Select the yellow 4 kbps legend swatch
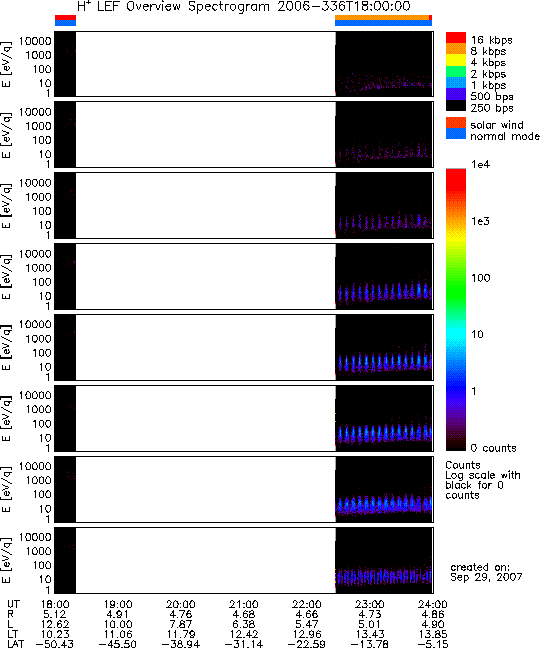This screenshot has height=648, width=540. coord(456,60)
